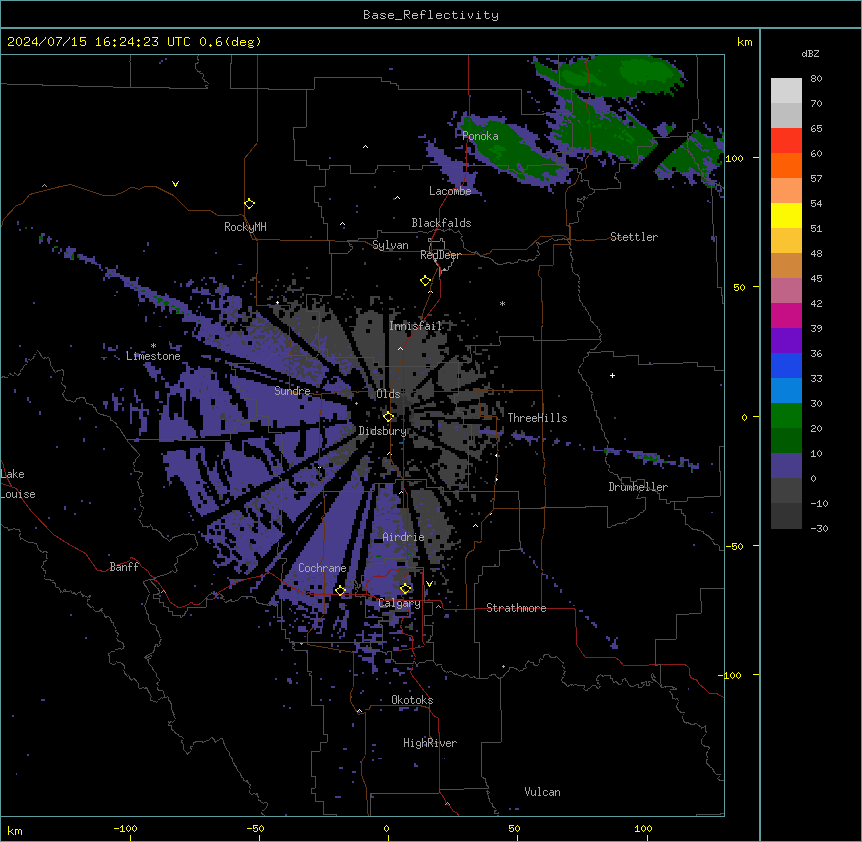Click the Vulcan town label
Screen dimensions: 862x842
pos(543,792)
